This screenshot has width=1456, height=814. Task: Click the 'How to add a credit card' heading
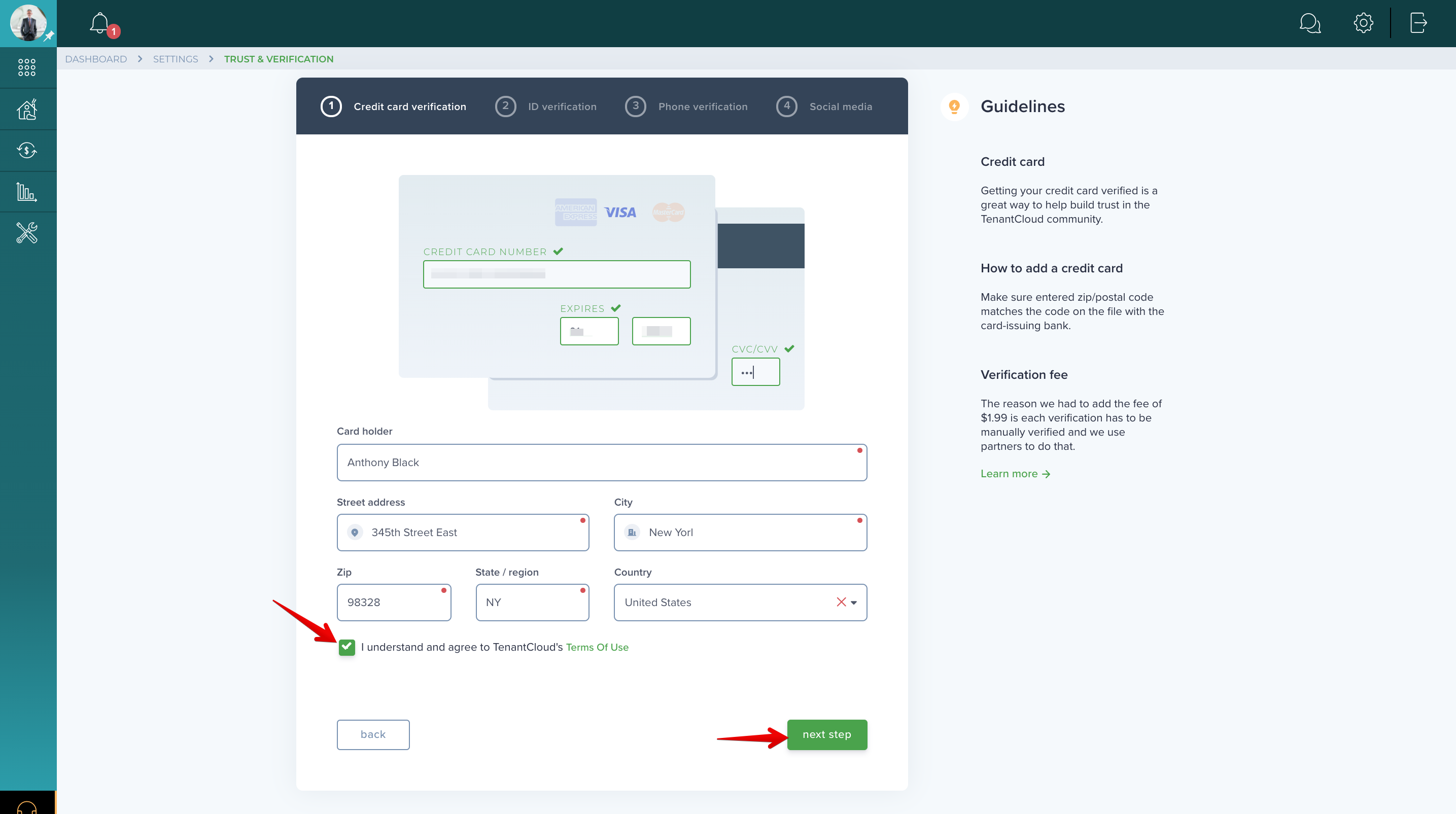pos(1051,268)
